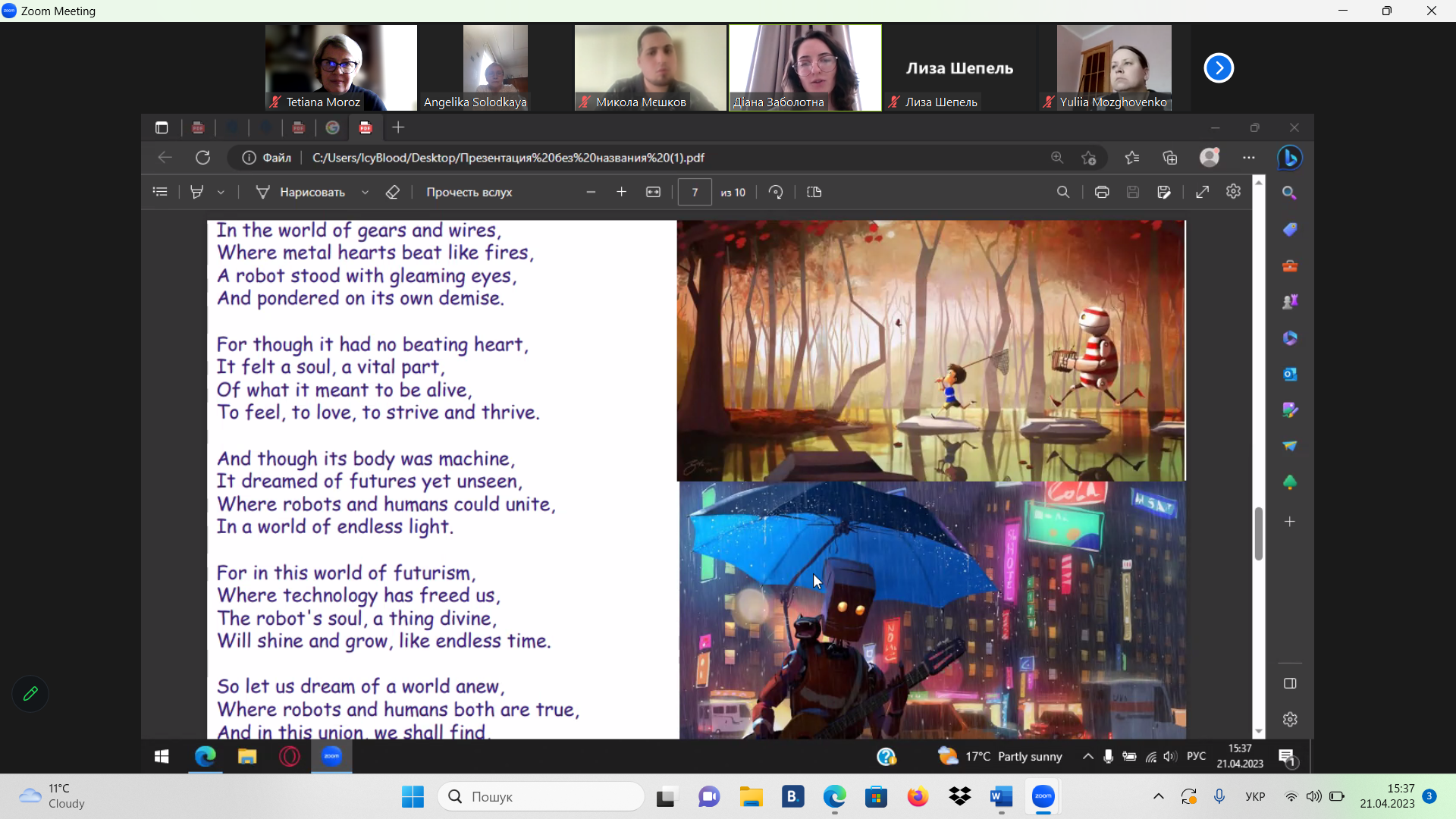Select Лиза Шепель participant tile

(959, 67)
